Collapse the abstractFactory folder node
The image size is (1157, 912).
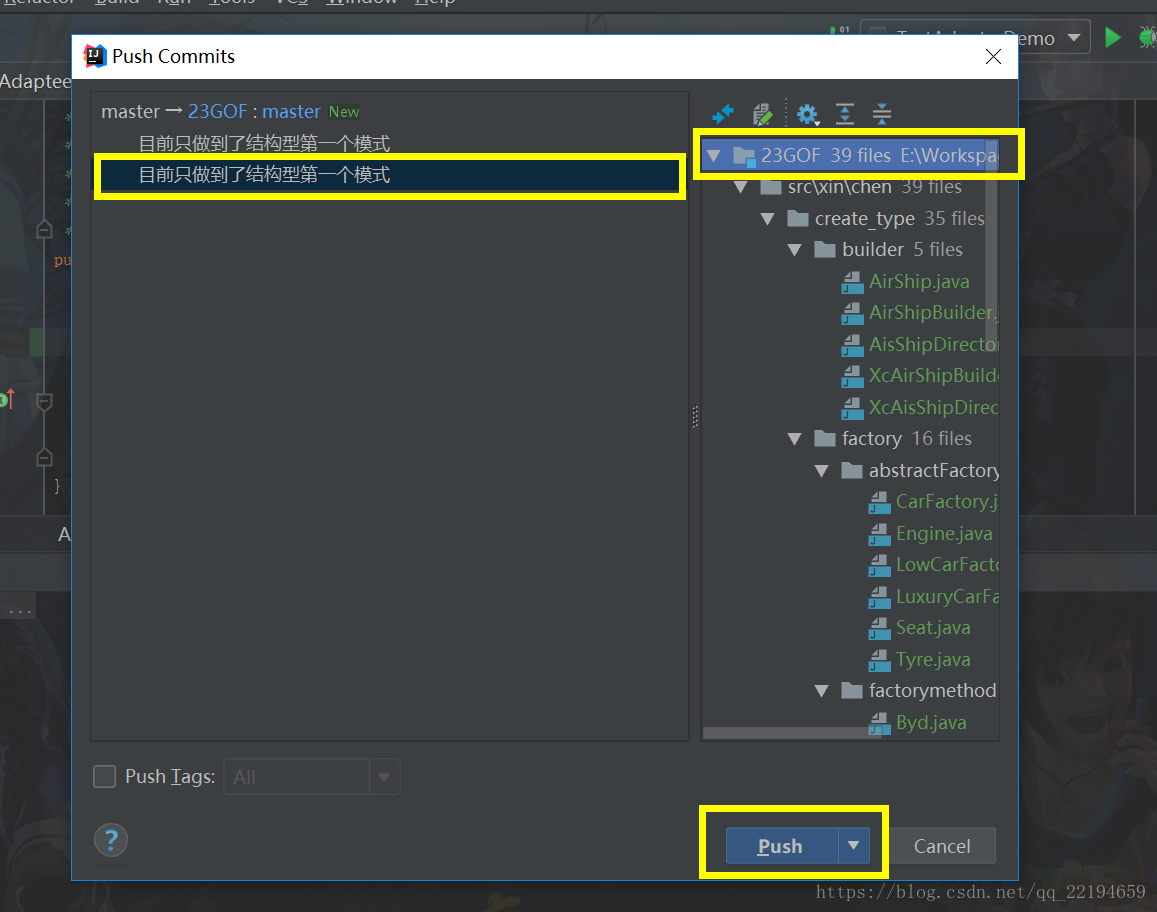[x=821, y=471]
